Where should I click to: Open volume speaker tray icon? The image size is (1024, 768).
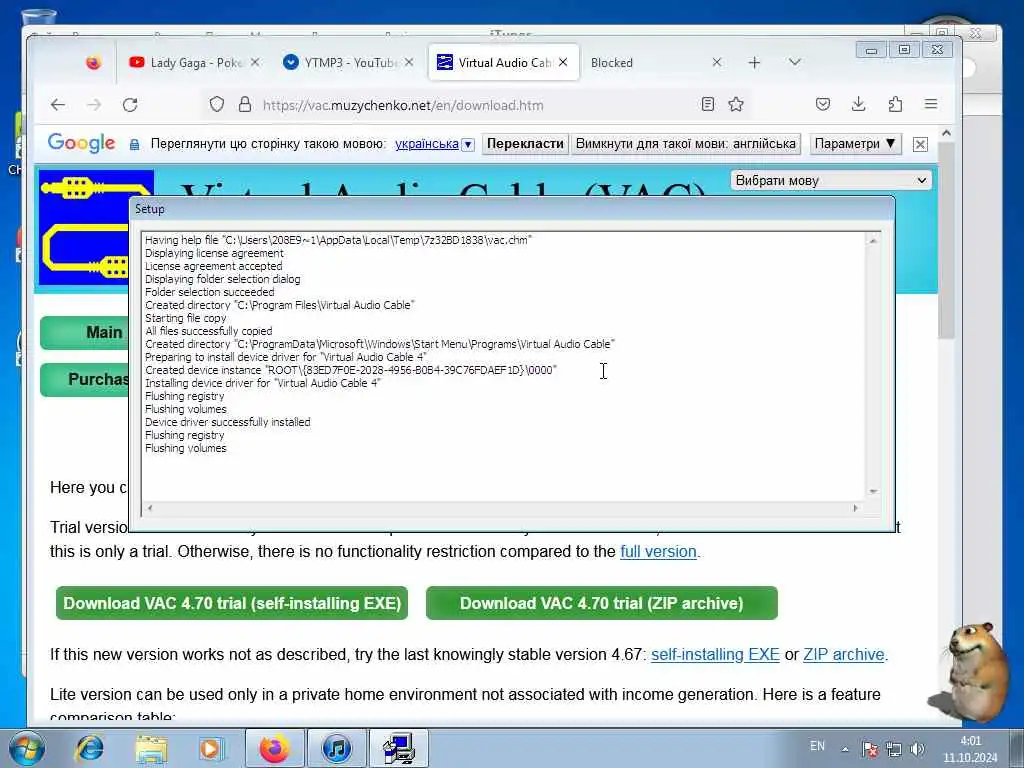tap(917, 749)
